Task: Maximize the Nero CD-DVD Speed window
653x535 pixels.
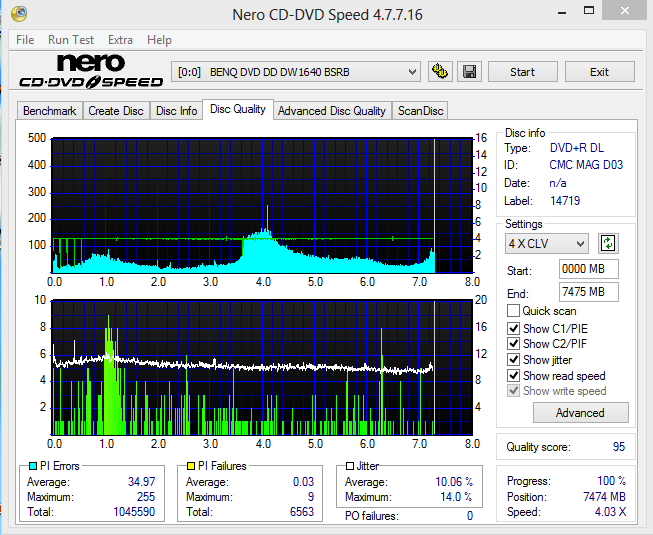Action: (589, 11)
